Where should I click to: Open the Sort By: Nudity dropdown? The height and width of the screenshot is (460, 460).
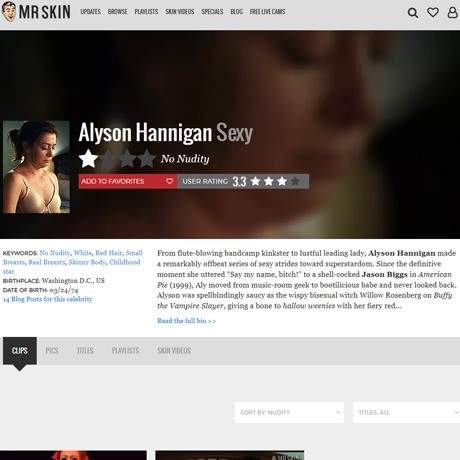pos(289,412)
